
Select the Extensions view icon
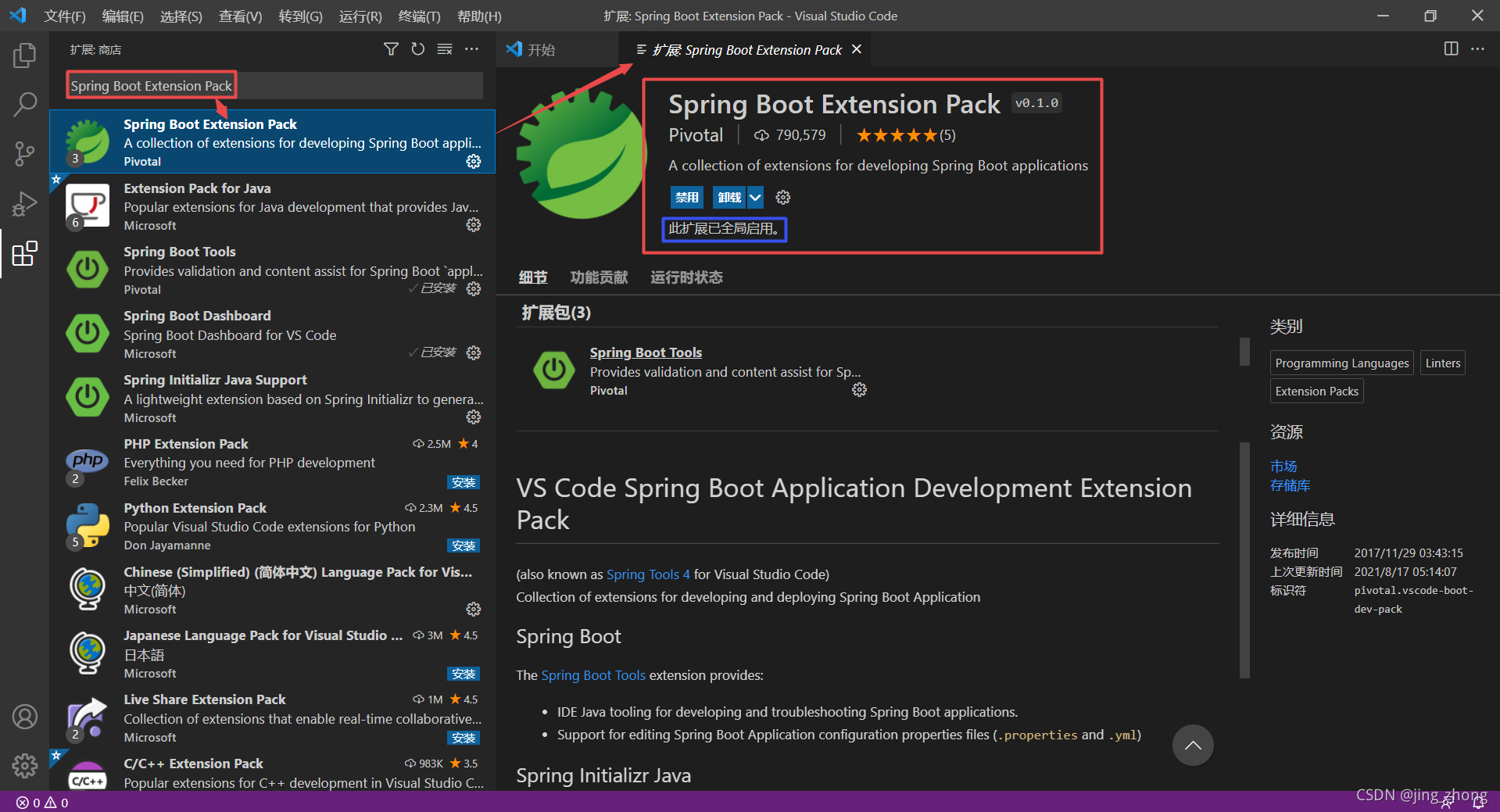click(x=25, y=254)
